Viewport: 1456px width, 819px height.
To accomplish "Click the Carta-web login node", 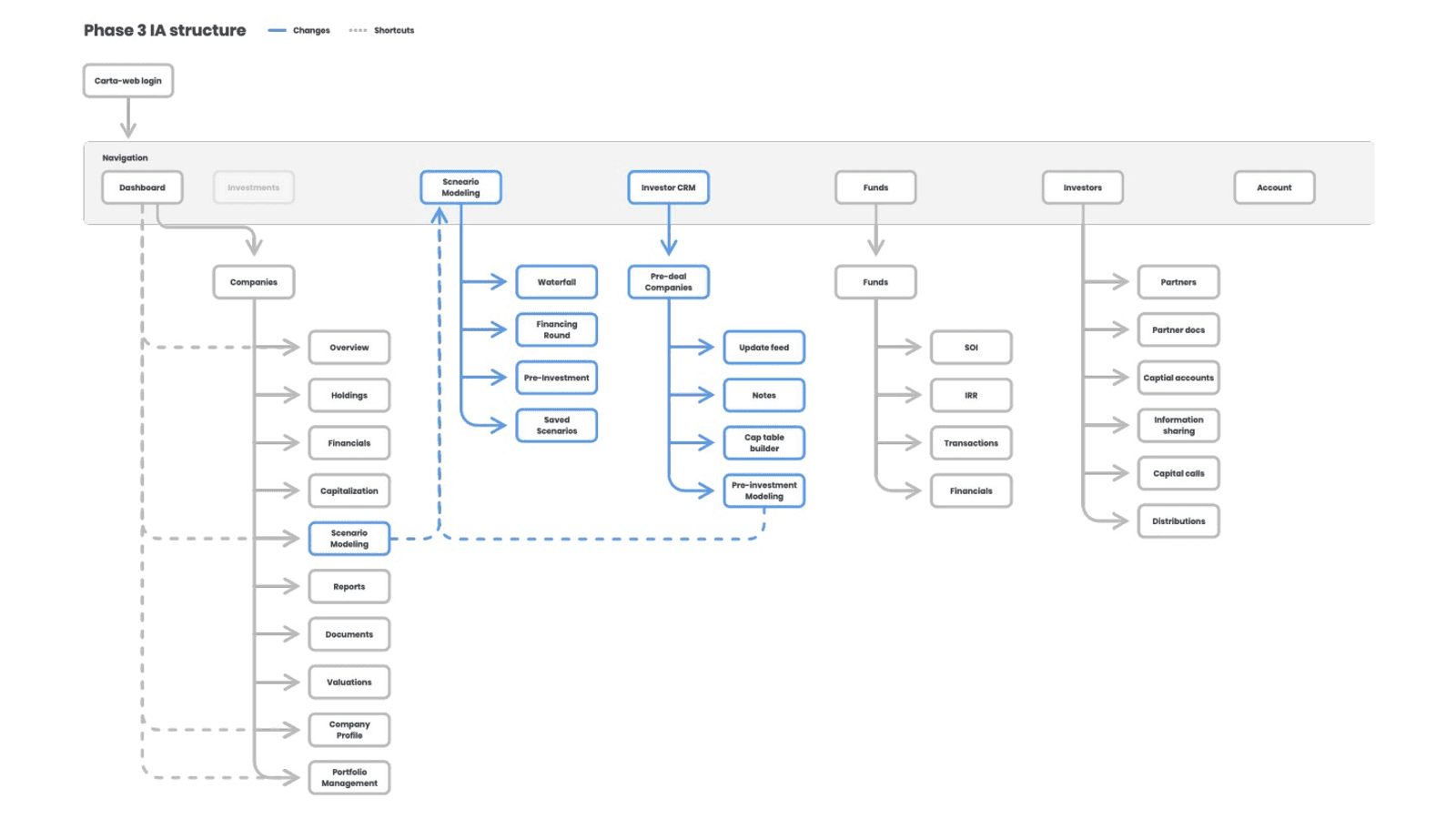I will click(x=128, y=81).
